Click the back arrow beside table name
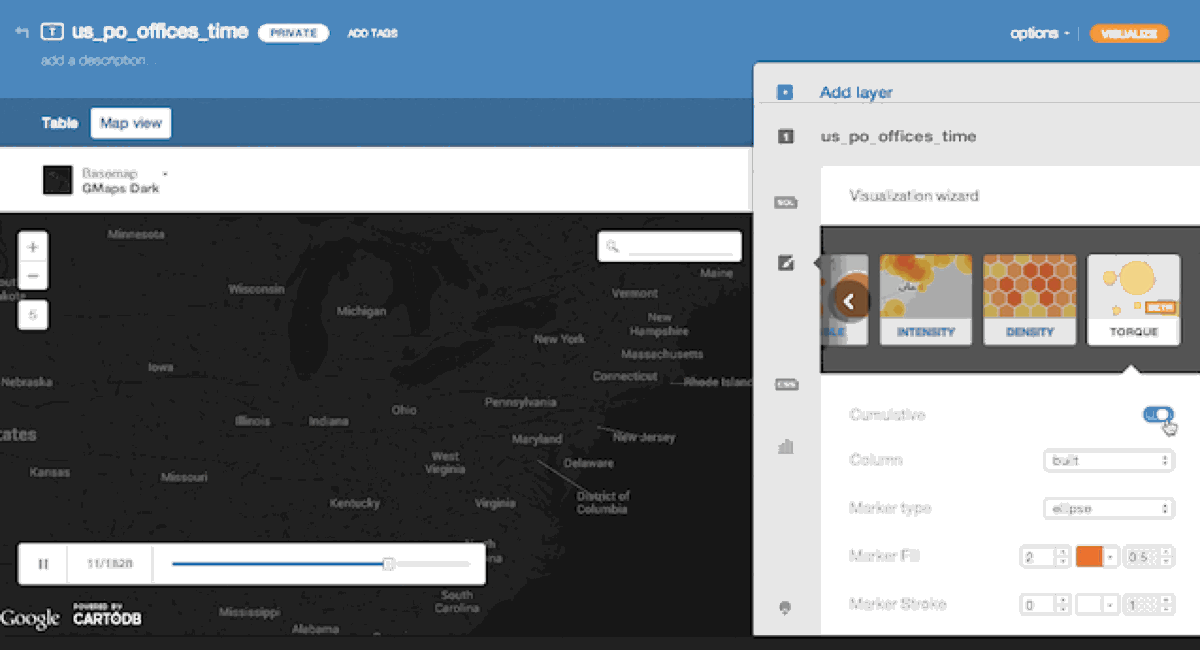Image resolution: width=1200 pixels, height=650 pixels. pos(22,33)
